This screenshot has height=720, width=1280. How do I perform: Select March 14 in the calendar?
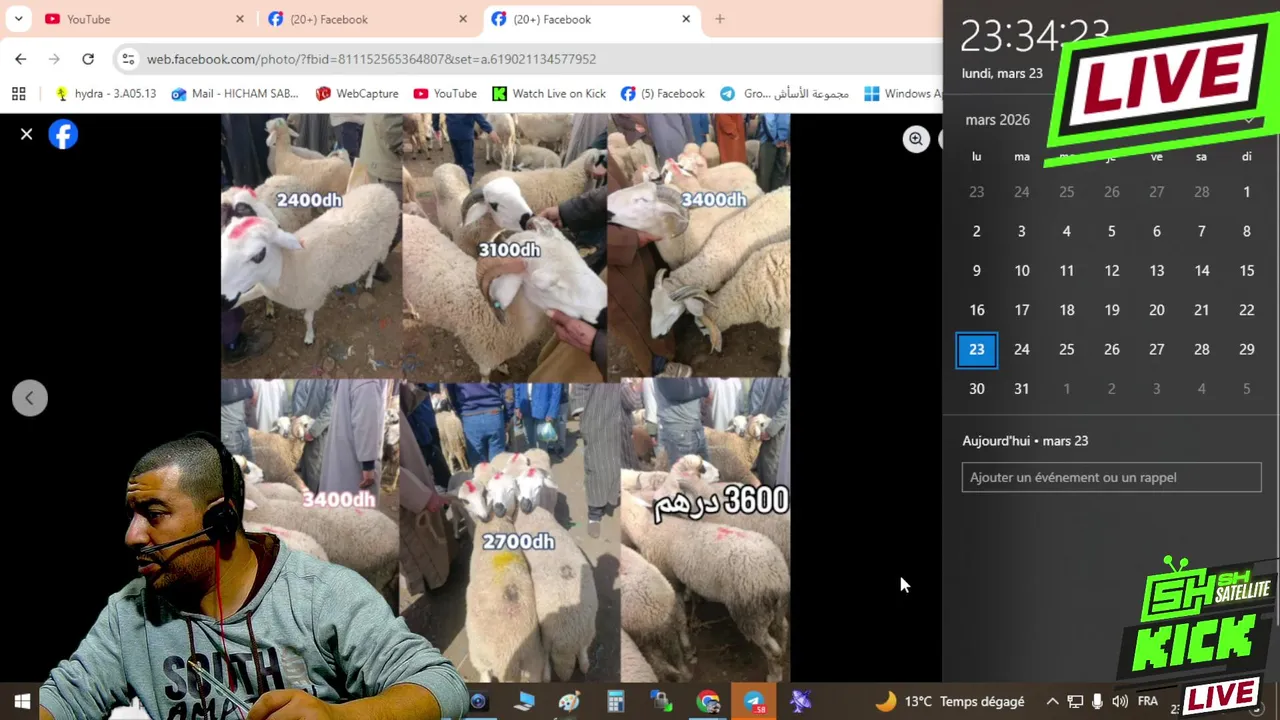[1202, 271]
